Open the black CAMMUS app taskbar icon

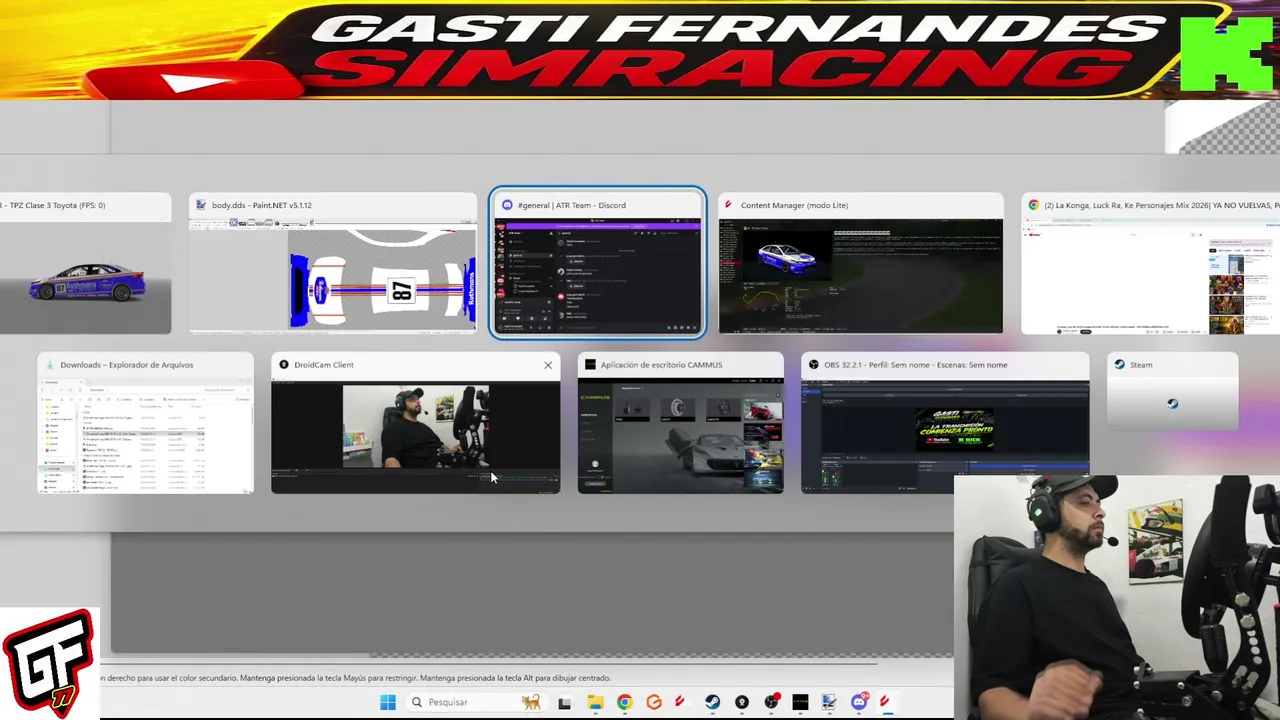coord(800,702)
